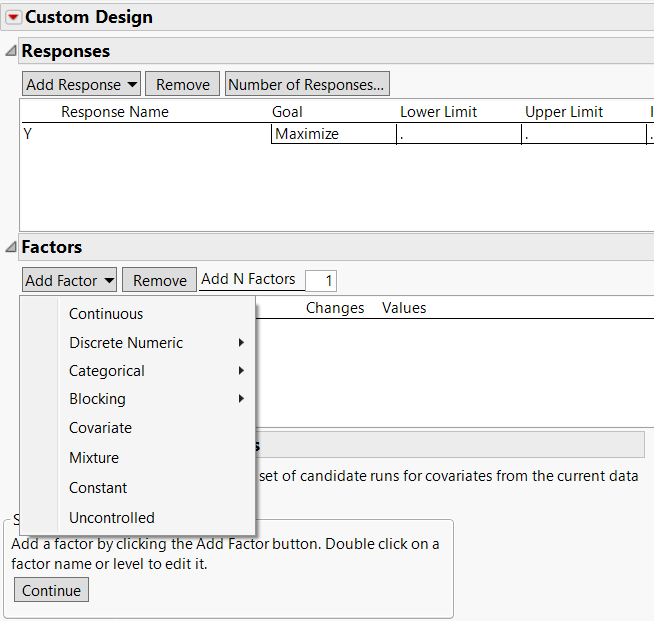The image size is (654, 621).
Task: Click the red triangle Custom Design menu icon
Action: pyautogui.click(x=13, y=17)
